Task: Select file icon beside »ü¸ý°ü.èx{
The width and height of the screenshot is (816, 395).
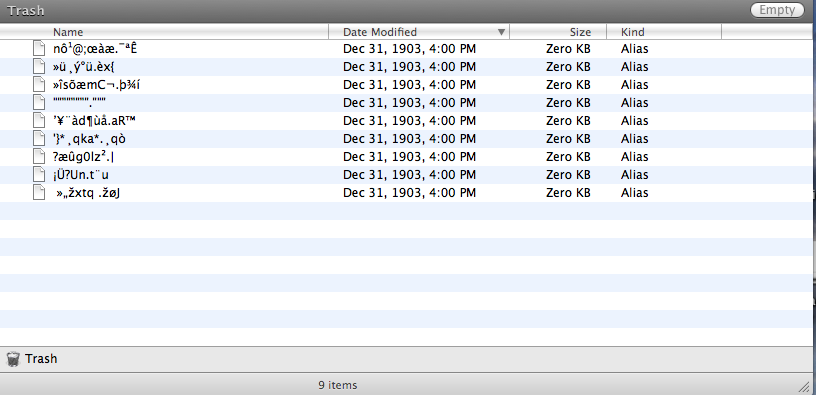Action: (x=39, y=66)
